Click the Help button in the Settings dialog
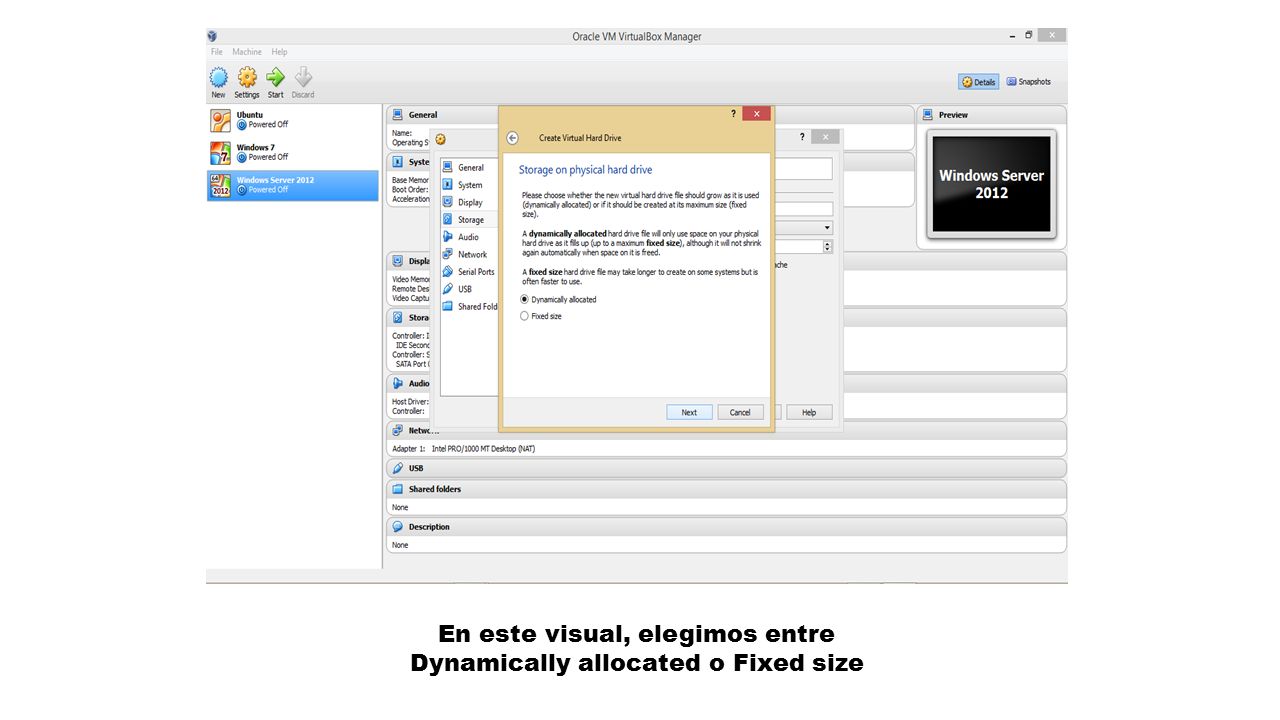 809,412
